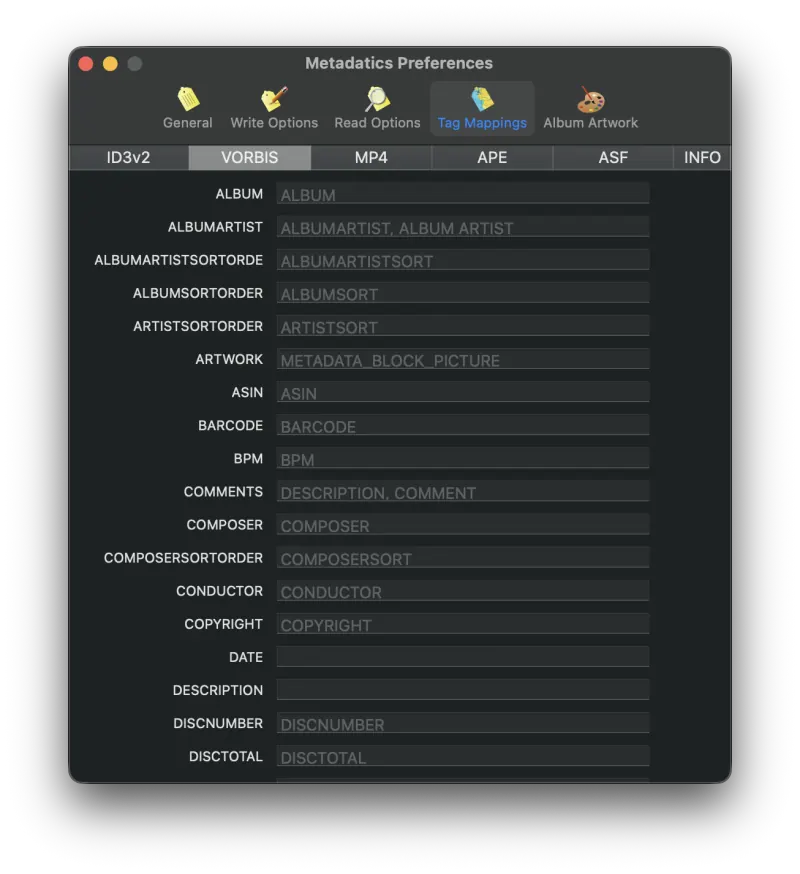800x874 pixels.
Task: Click the ARTWORK row label
Action: coord(229,360)
